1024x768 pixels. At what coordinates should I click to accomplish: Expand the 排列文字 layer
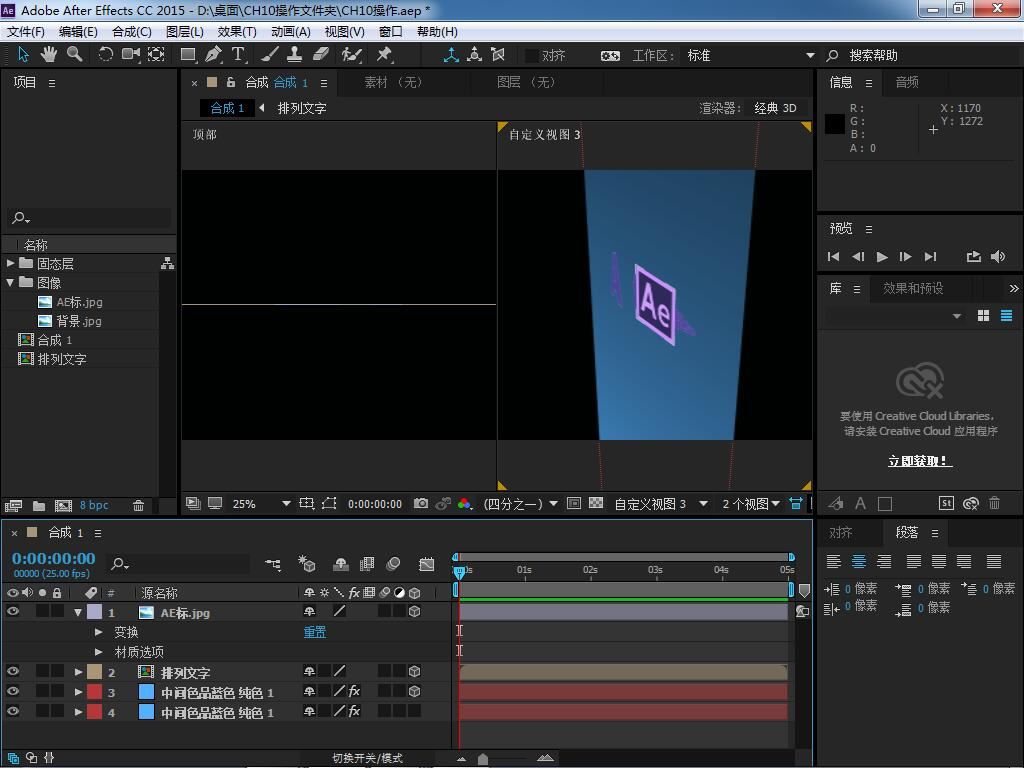(78, 672)
